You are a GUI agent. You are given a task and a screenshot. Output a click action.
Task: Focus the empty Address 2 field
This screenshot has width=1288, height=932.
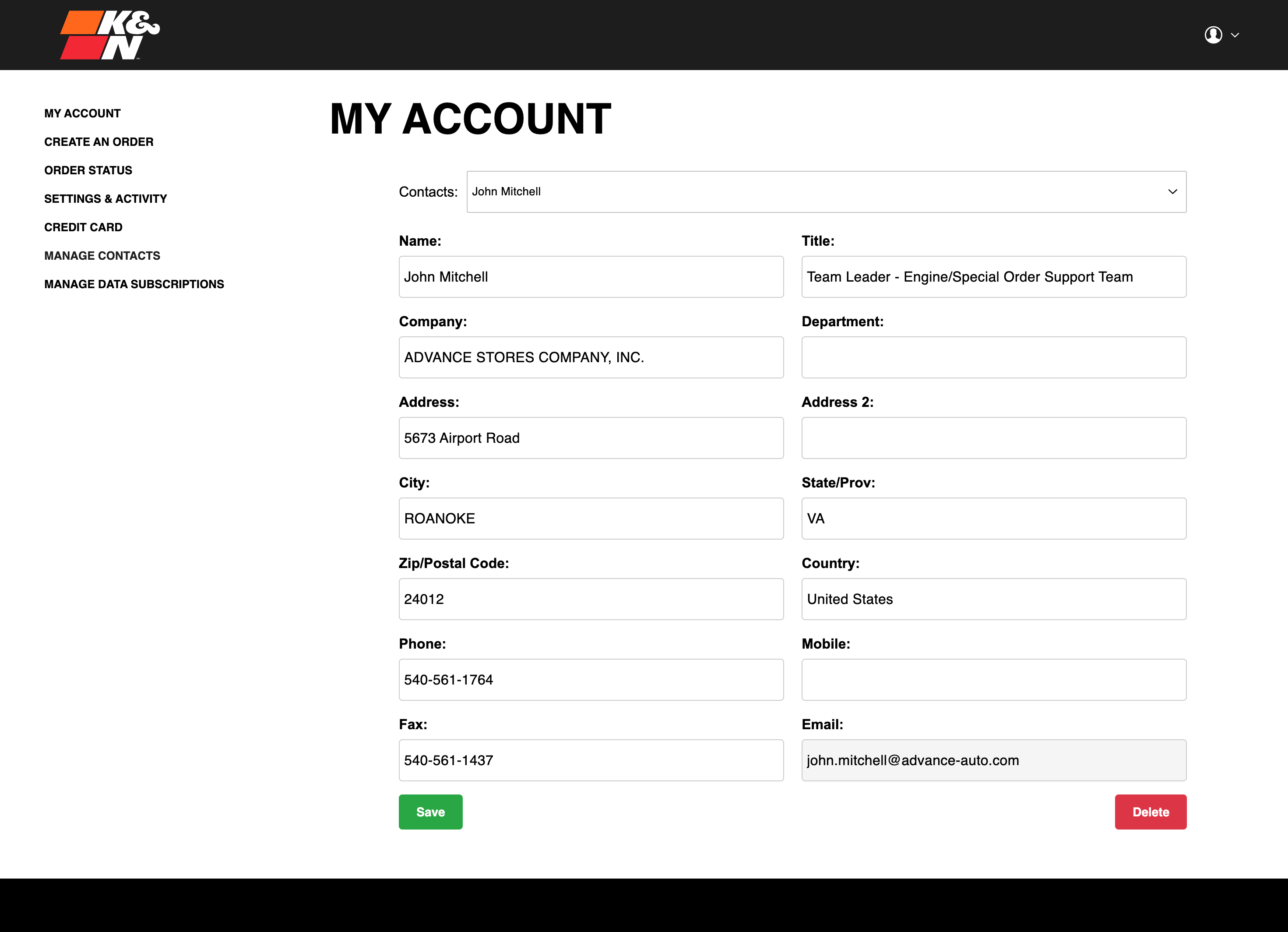994,438
